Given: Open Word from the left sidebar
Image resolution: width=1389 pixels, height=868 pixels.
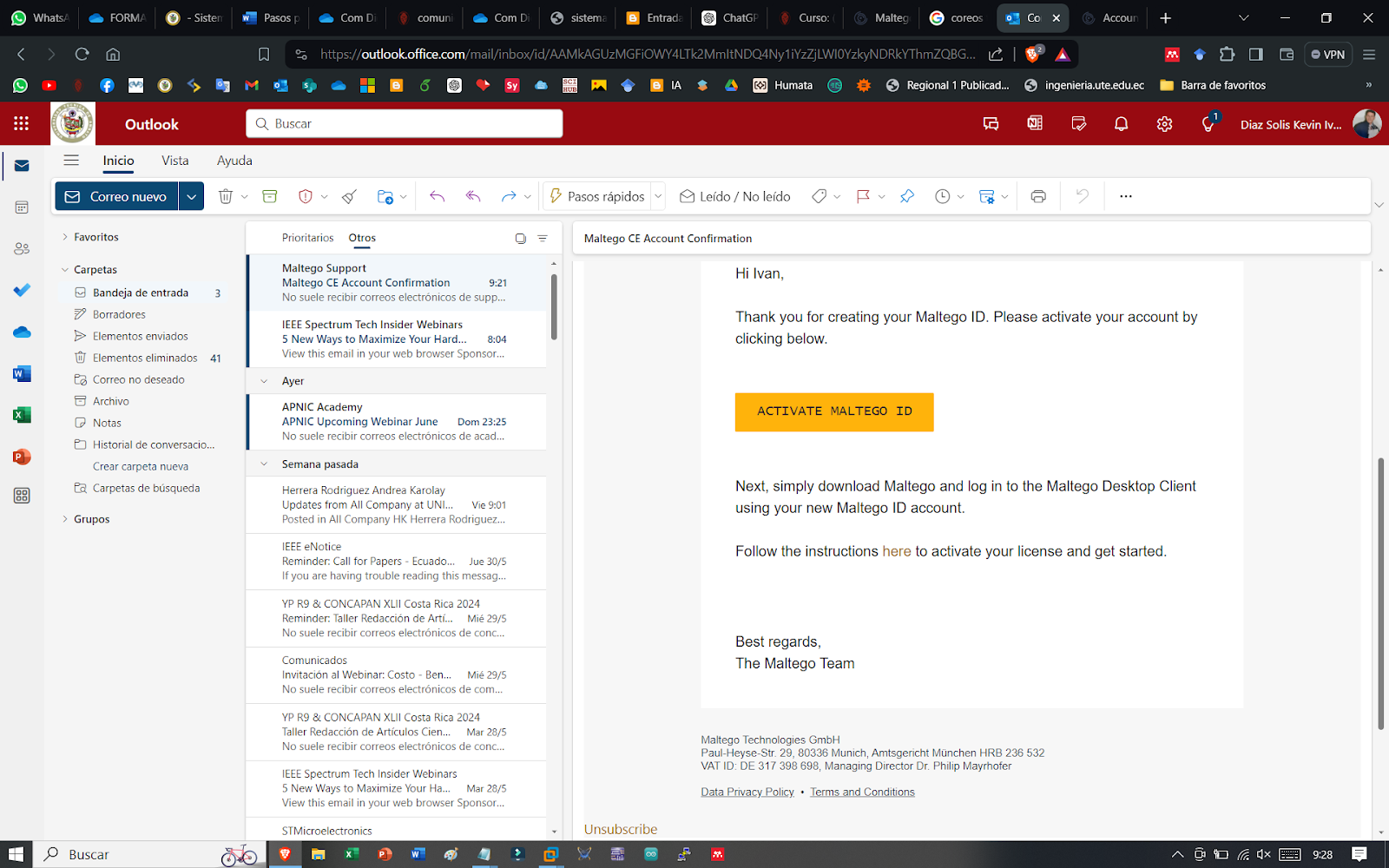Looking at the screenshot, I should tap(22, 374).
